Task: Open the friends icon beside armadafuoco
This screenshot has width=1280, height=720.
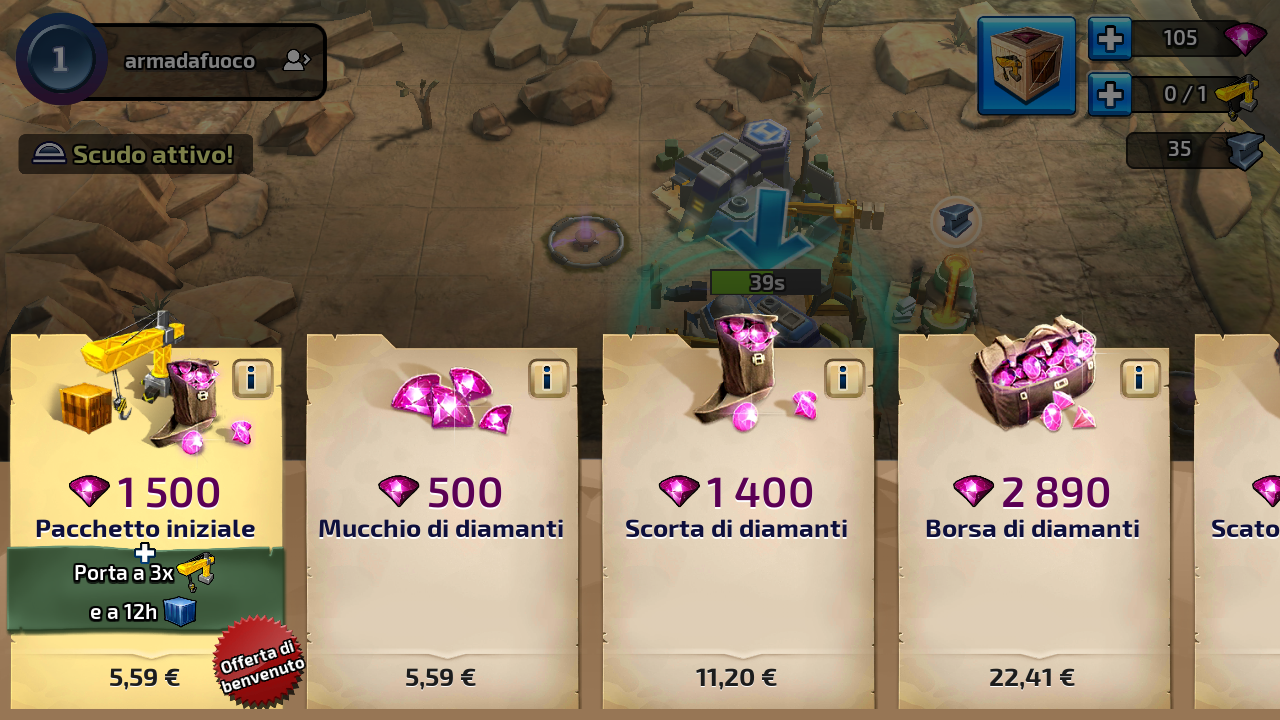Action: pyautogui.click(x=296, y=61)
